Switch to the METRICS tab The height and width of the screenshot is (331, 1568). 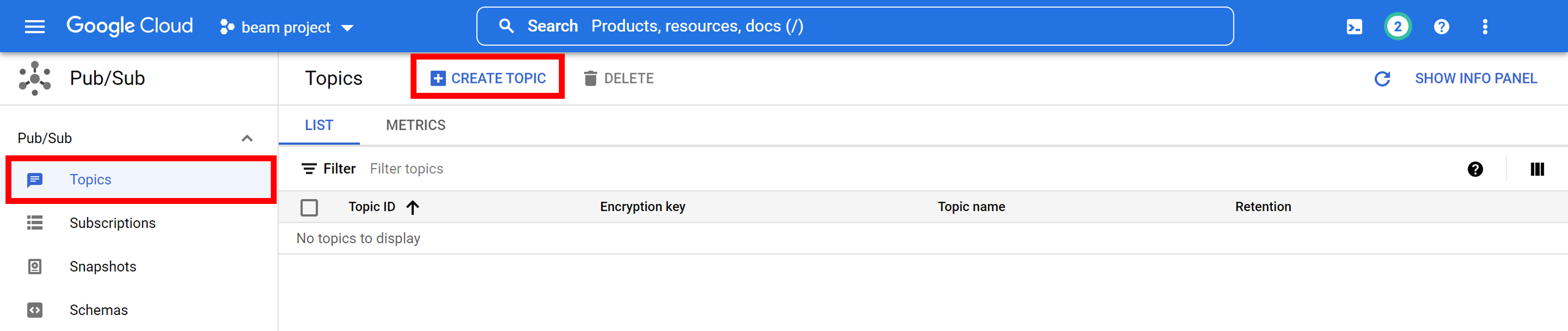(416, 125)
